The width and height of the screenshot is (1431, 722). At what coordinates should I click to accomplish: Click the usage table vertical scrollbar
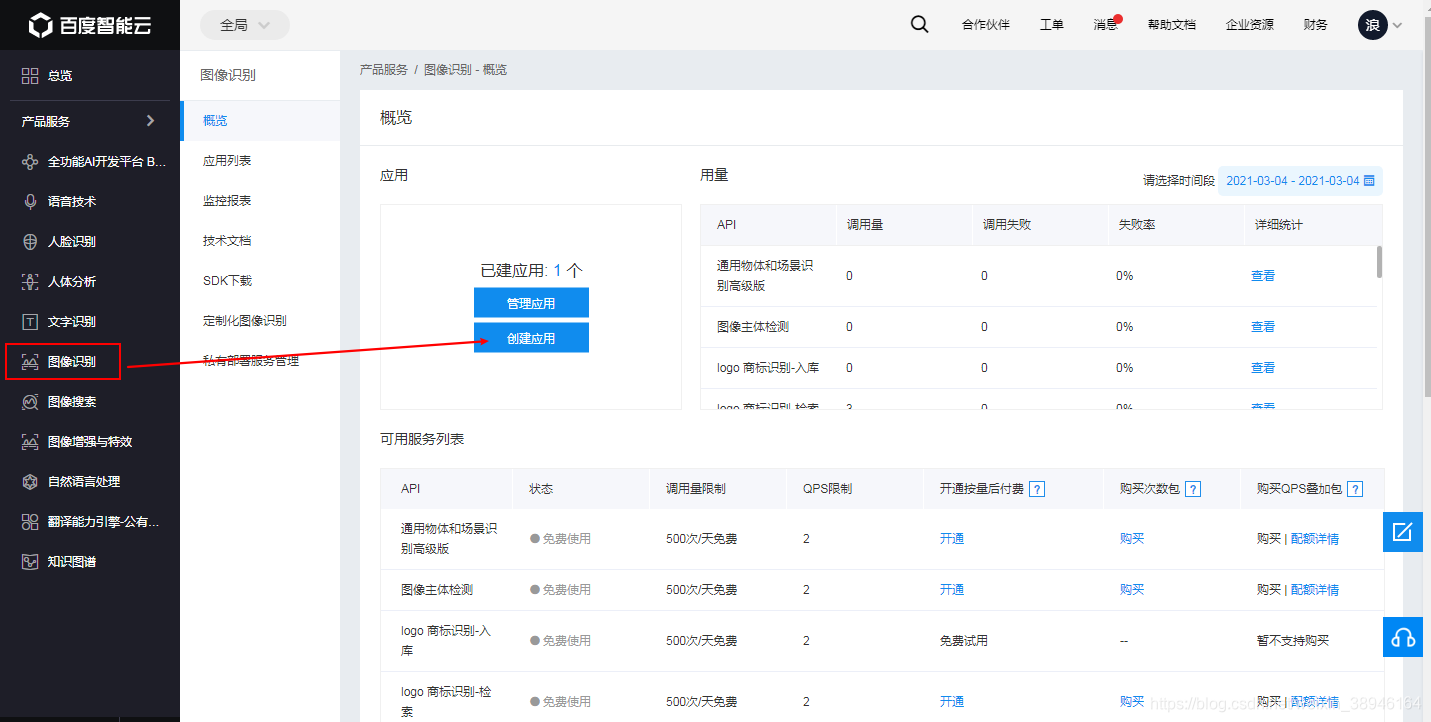click(x=1379, y=262)
